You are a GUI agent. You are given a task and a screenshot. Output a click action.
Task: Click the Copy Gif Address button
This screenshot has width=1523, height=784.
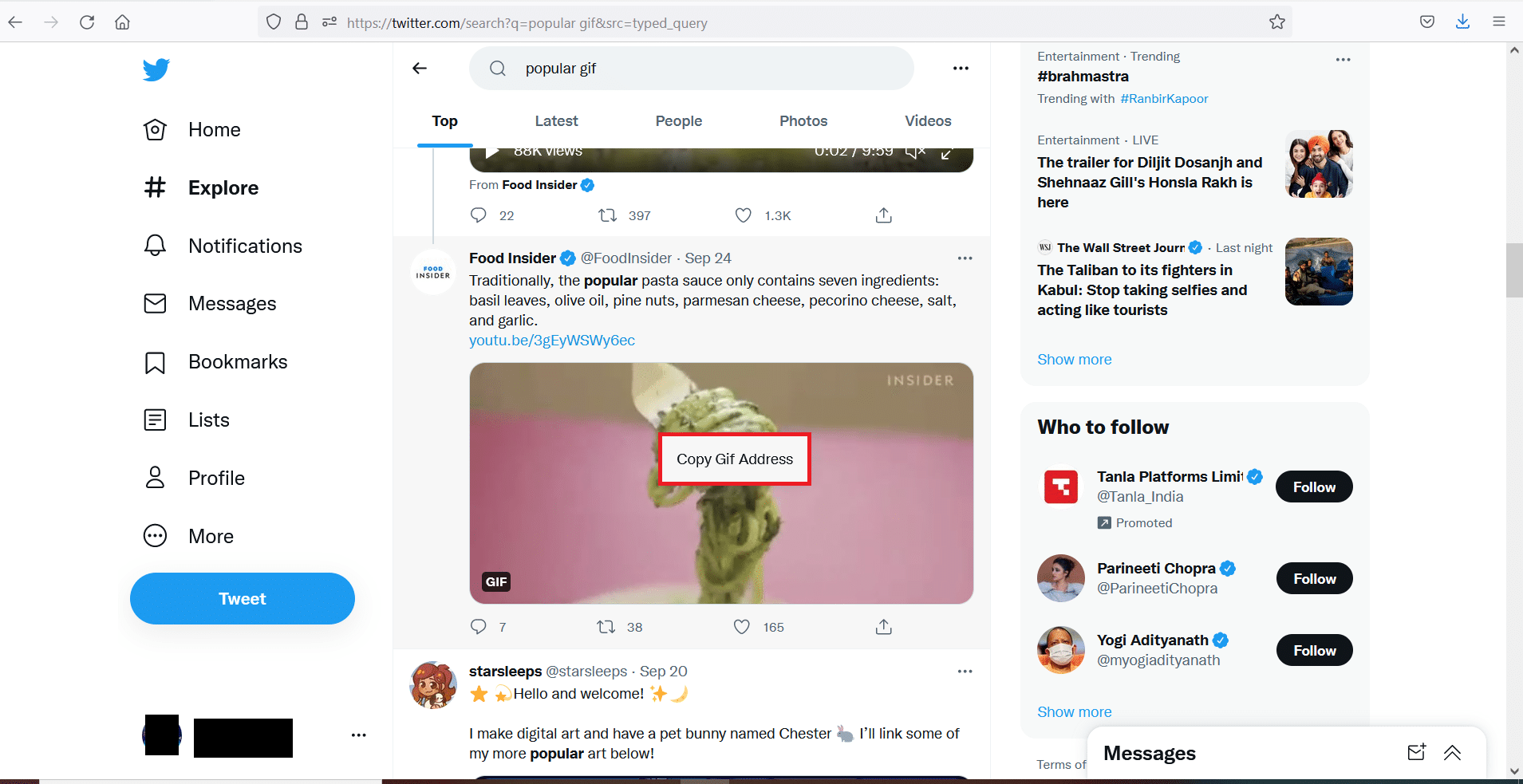[734, 459]
